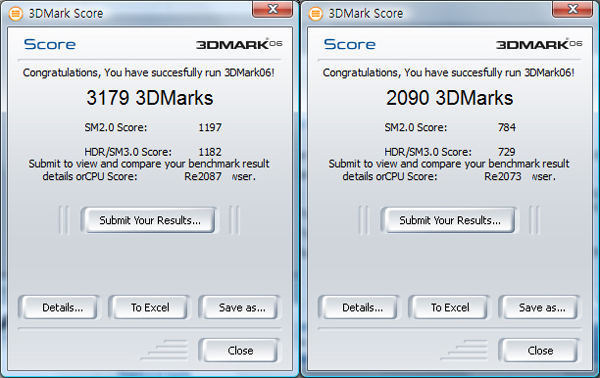Click the Score heading in left window
600x378 pixels.
[x=50, y=44]
